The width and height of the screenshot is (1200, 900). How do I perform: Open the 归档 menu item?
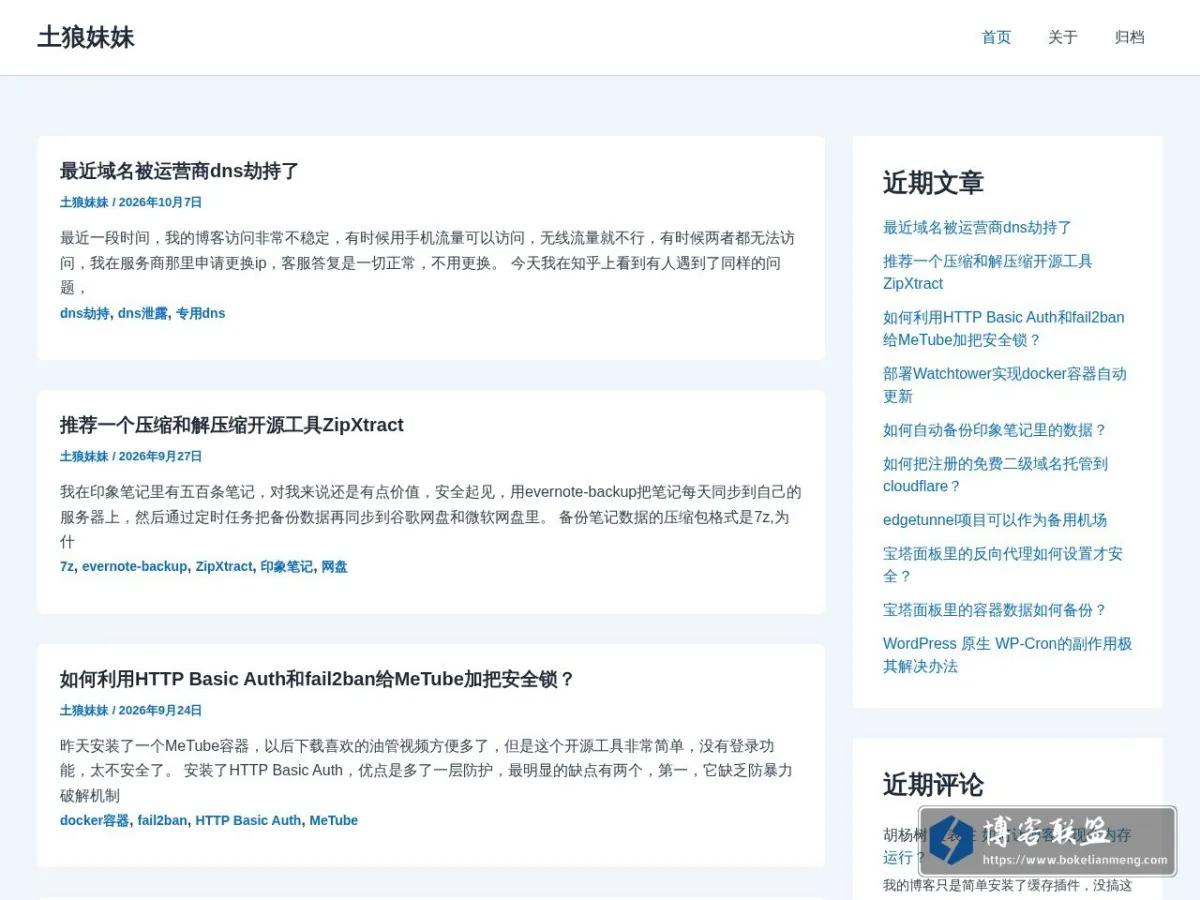pyautogui.click(x=1130, y=37)
